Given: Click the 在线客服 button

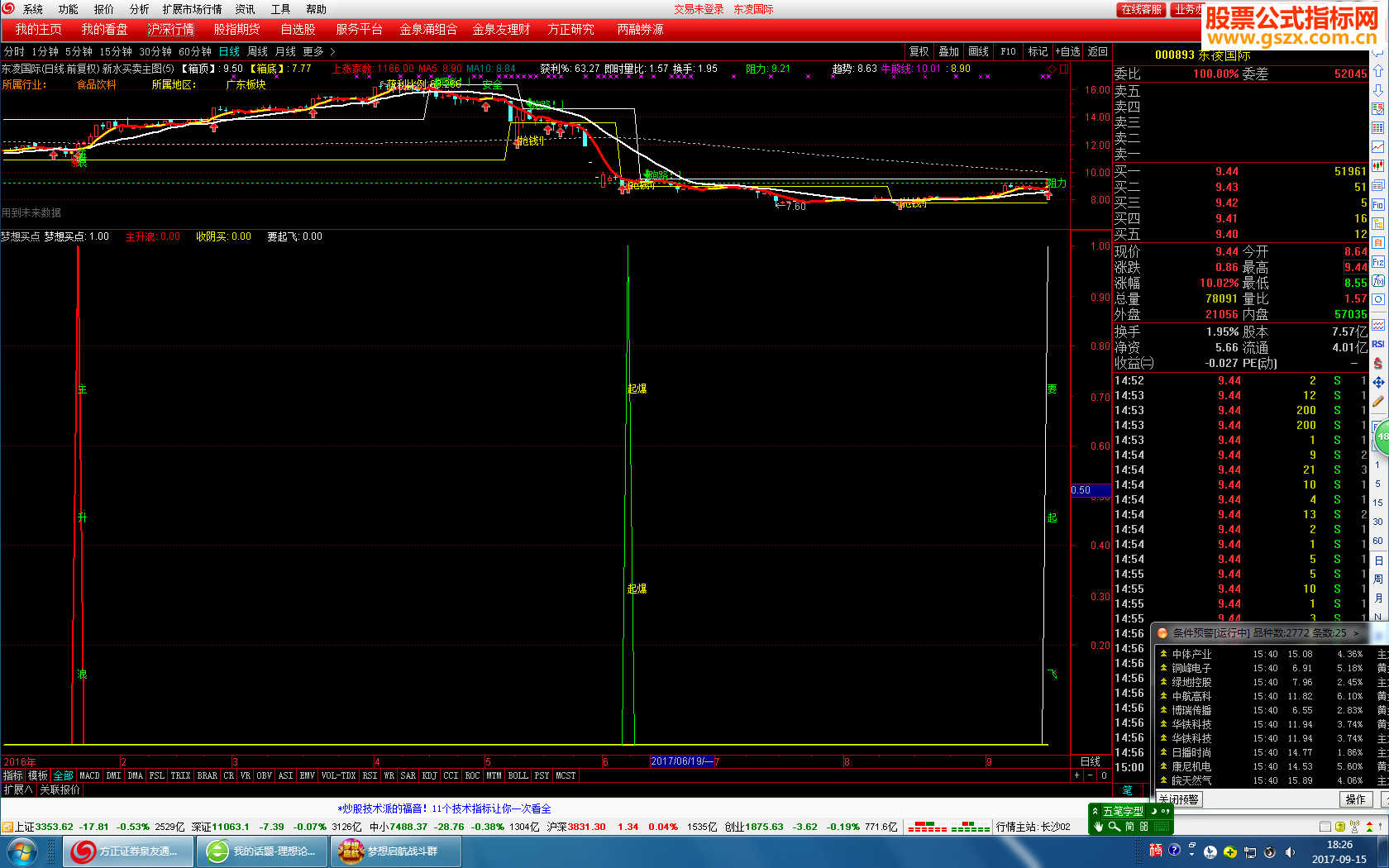Looking at the screenshot, I should pyautogui.click(x=1142, y=9).
